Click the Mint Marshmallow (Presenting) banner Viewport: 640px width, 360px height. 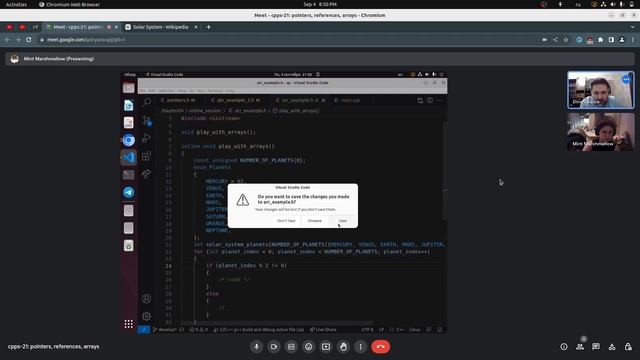point(320,59)
